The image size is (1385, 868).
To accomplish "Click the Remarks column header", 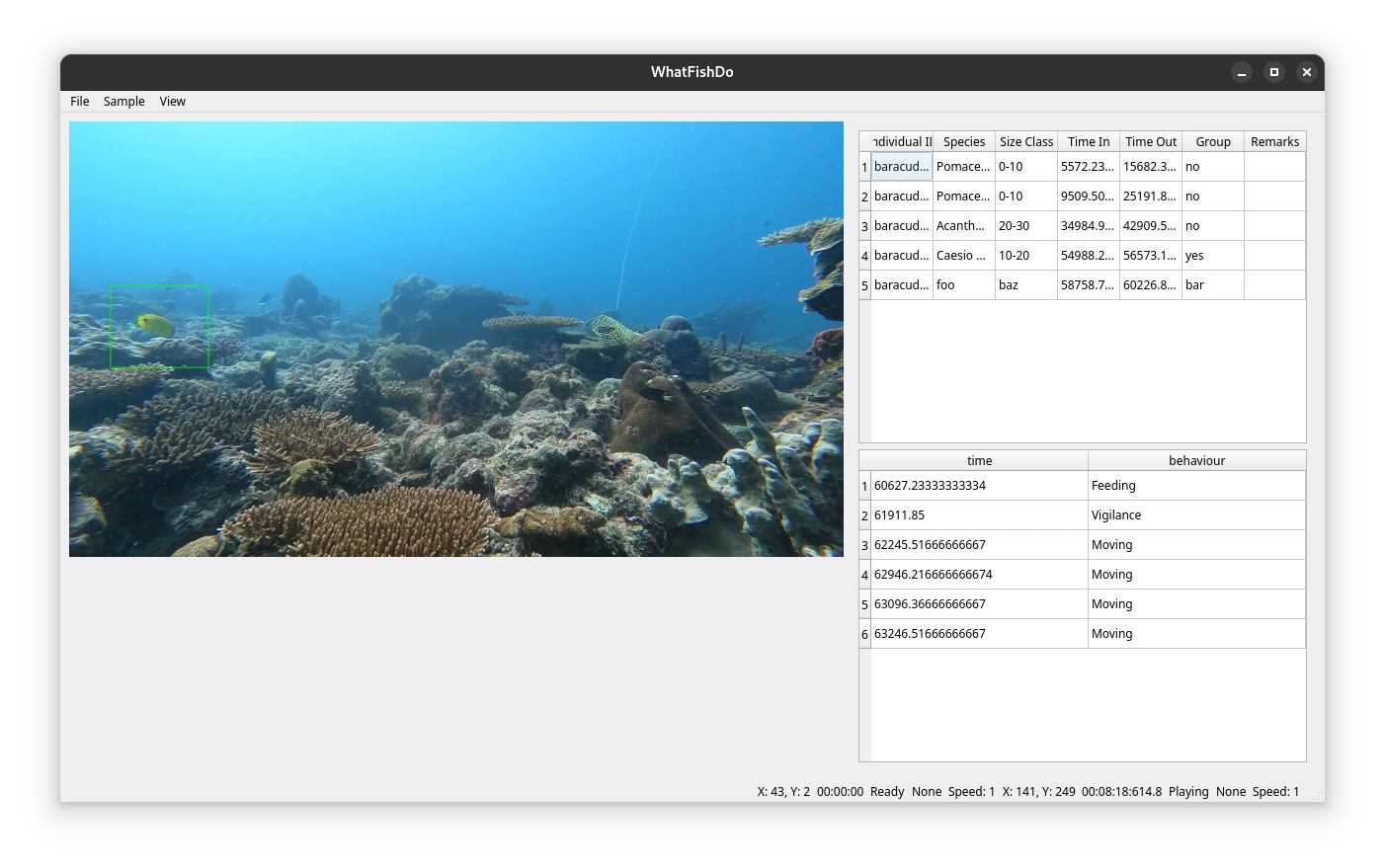I will [x=1274, y=142].
